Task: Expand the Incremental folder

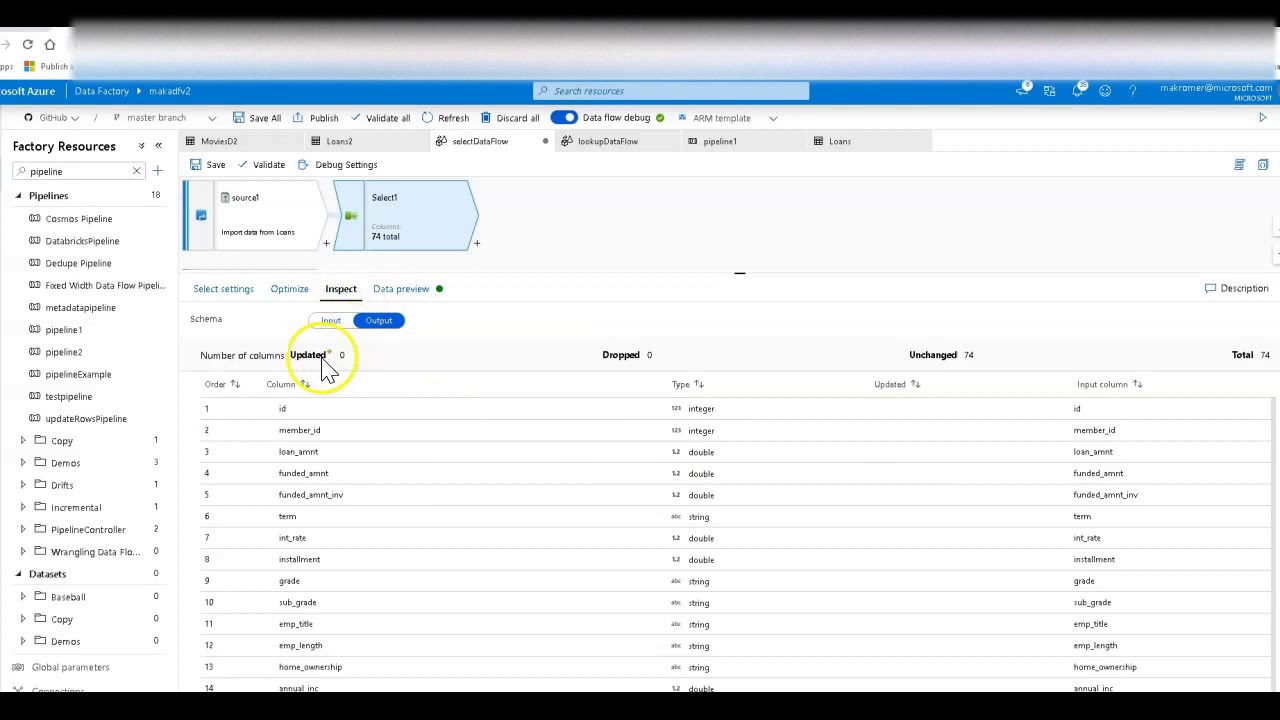Action: coord(23,507)
